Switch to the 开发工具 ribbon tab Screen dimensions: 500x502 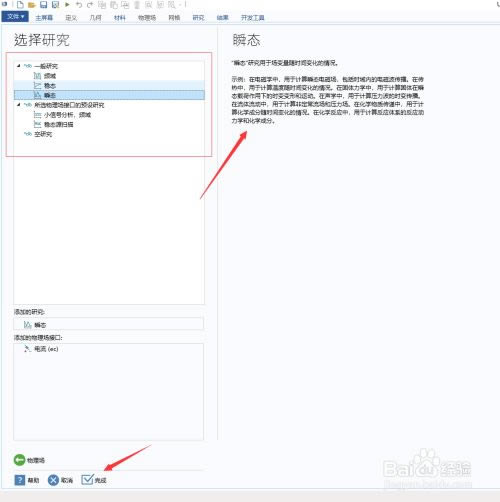click(x=253, y=18)
